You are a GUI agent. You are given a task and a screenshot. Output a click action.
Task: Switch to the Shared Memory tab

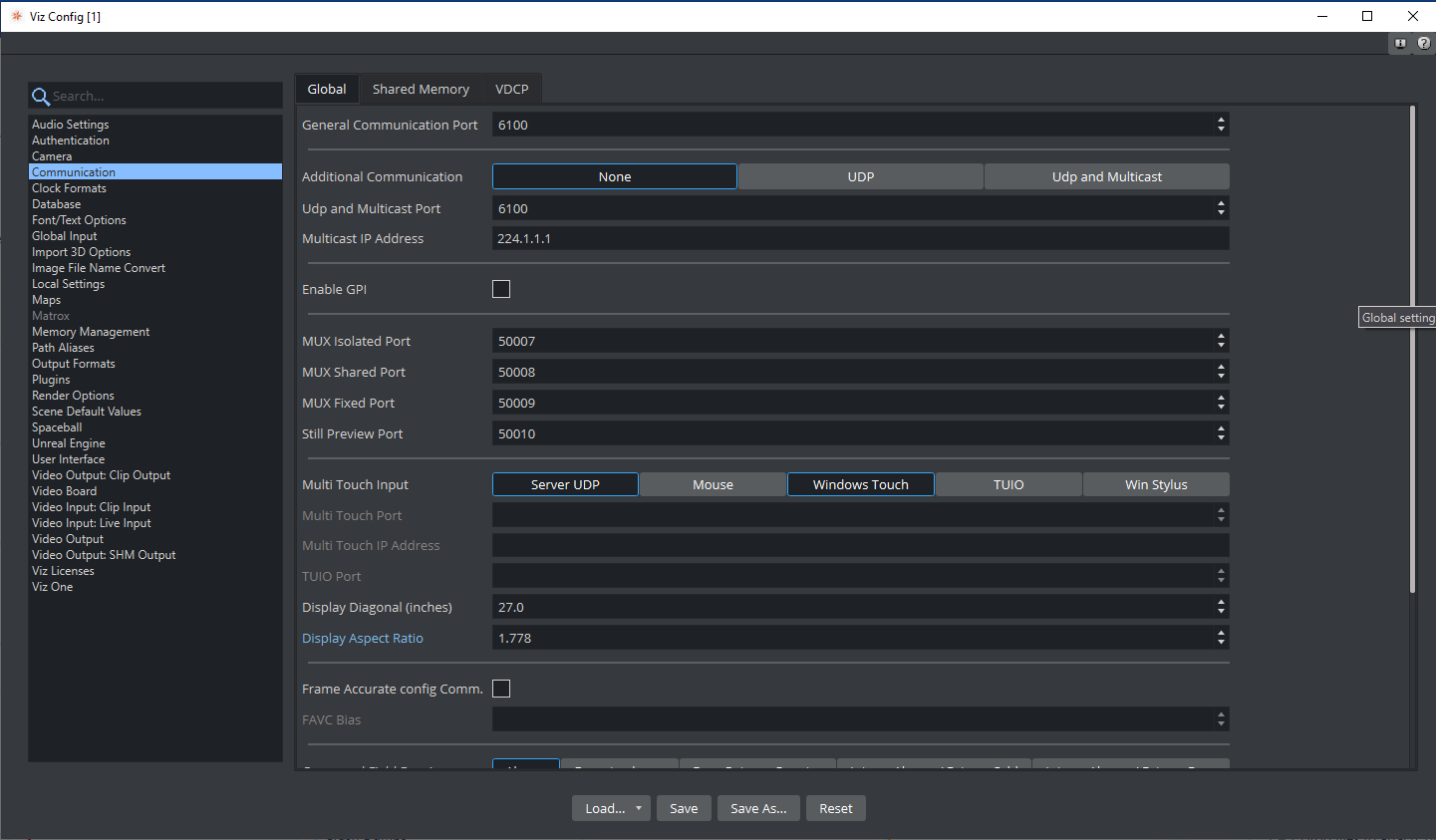[421, 89]
